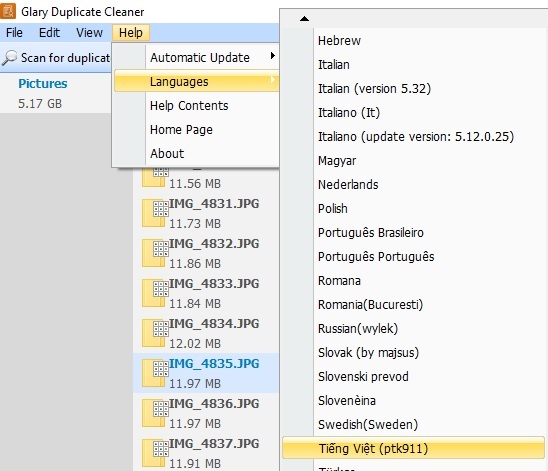Go to Home Page from Help menu
548x471 pixels.
click(x=196, y=130)
